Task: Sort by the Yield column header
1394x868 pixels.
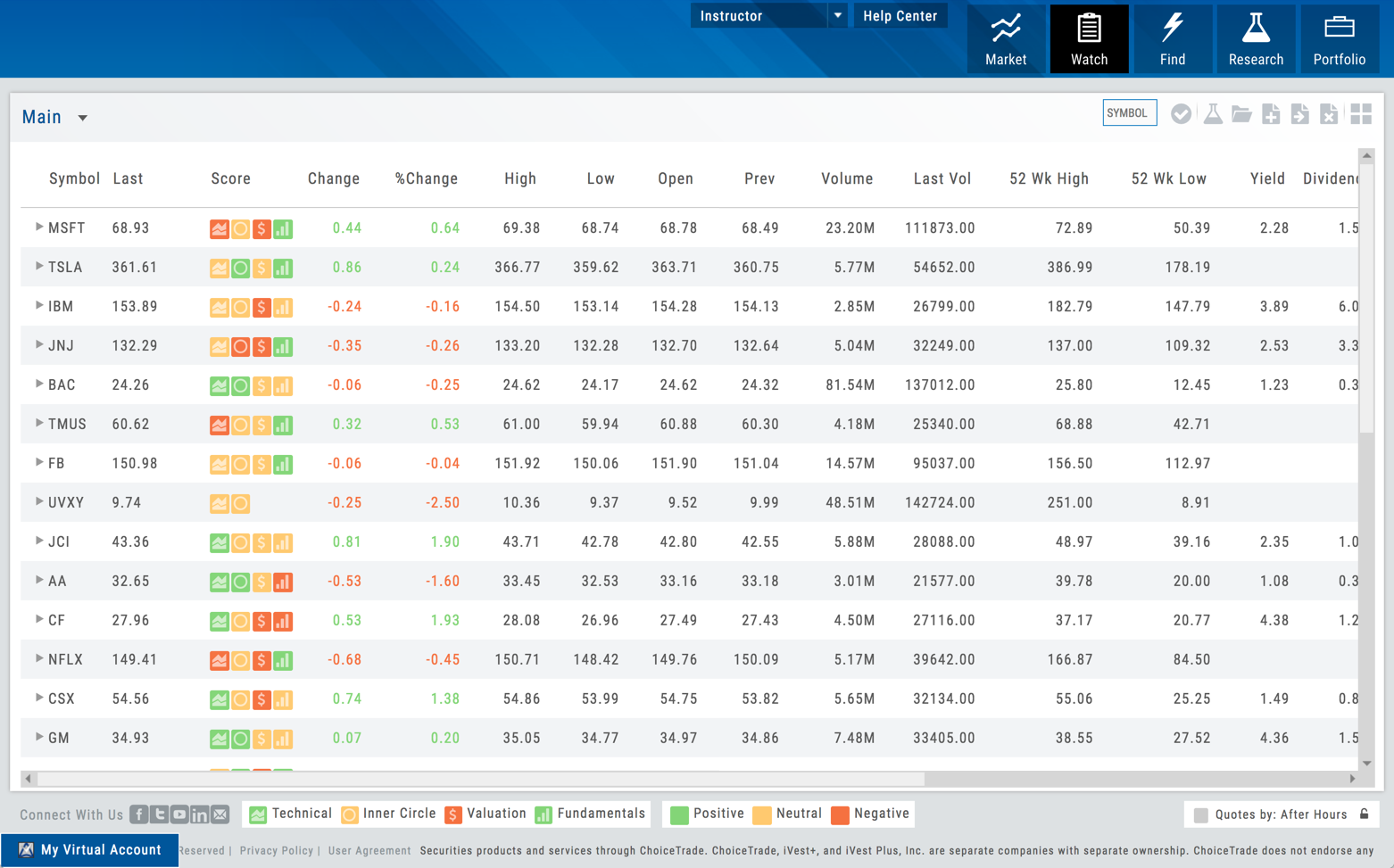Action: tap(1267, 178)
